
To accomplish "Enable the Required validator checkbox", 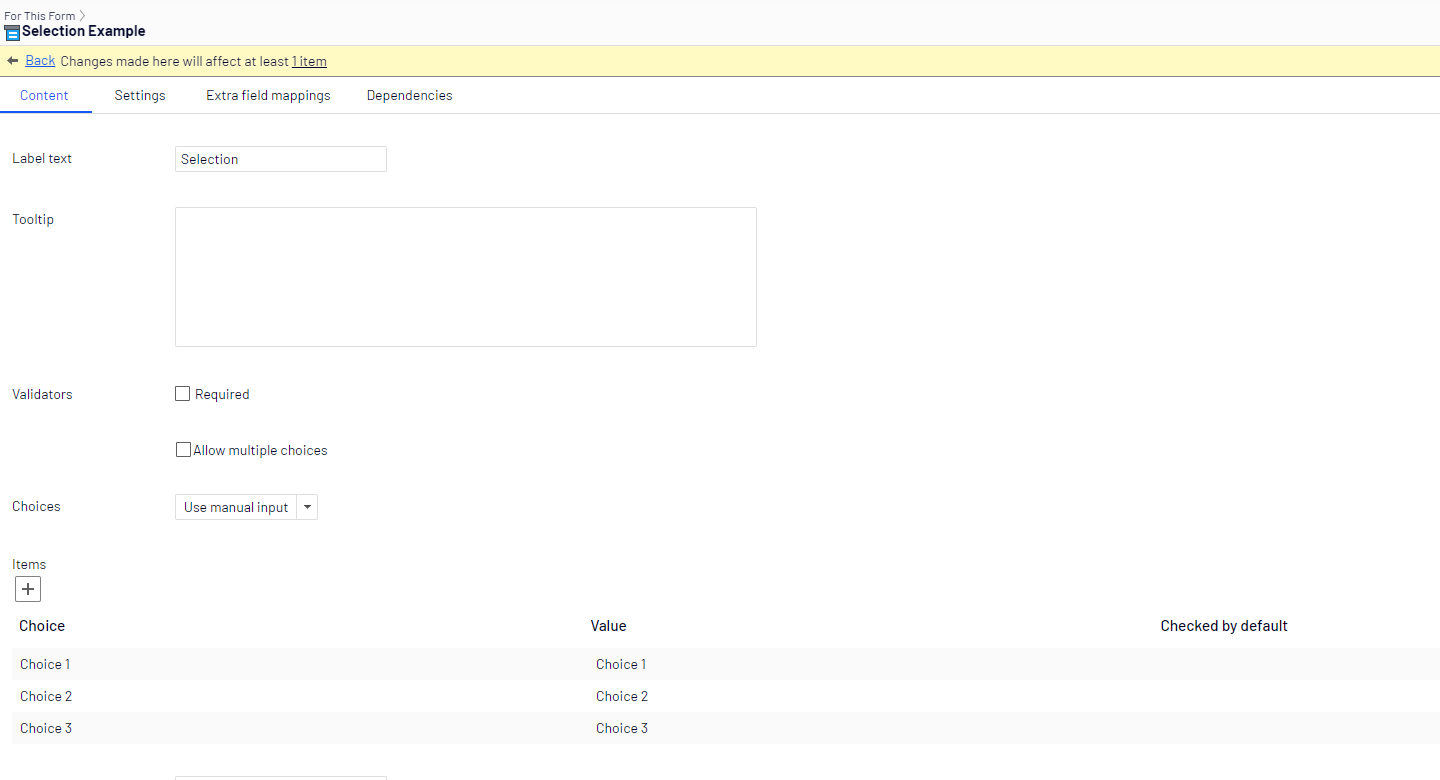I will pyautogui.click(x=182, y=394).
